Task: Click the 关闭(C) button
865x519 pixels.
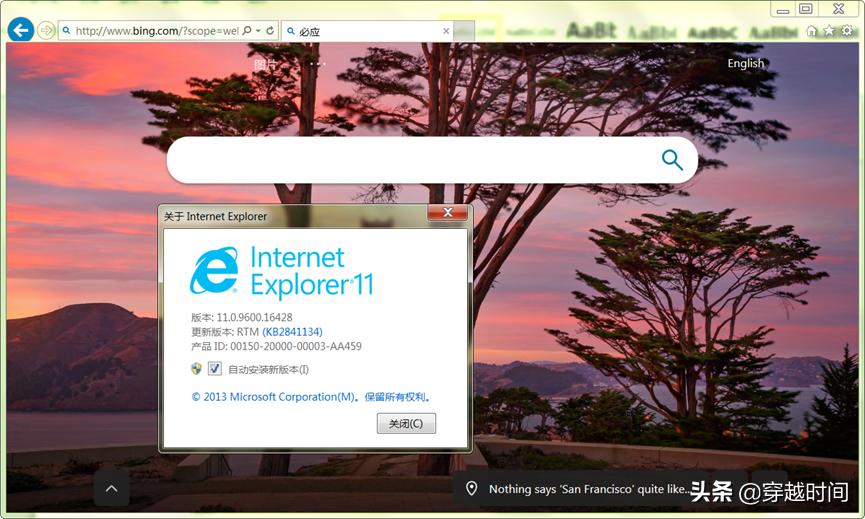Action: point(406,424)
